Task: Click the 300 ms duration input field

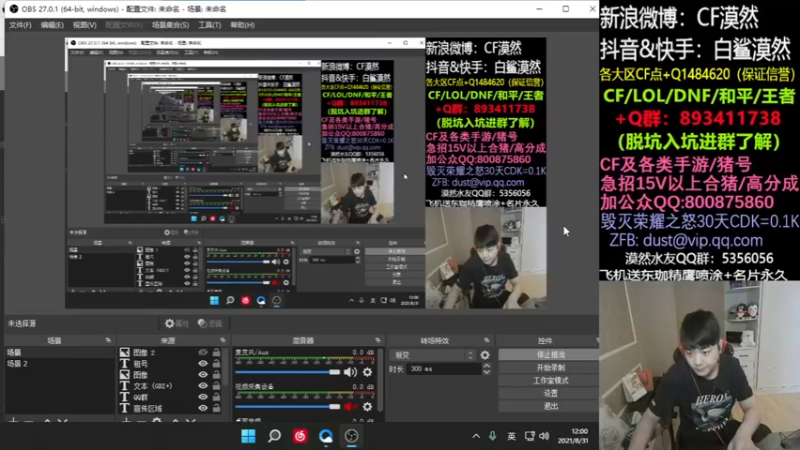Action: click(x=444, y=369)
